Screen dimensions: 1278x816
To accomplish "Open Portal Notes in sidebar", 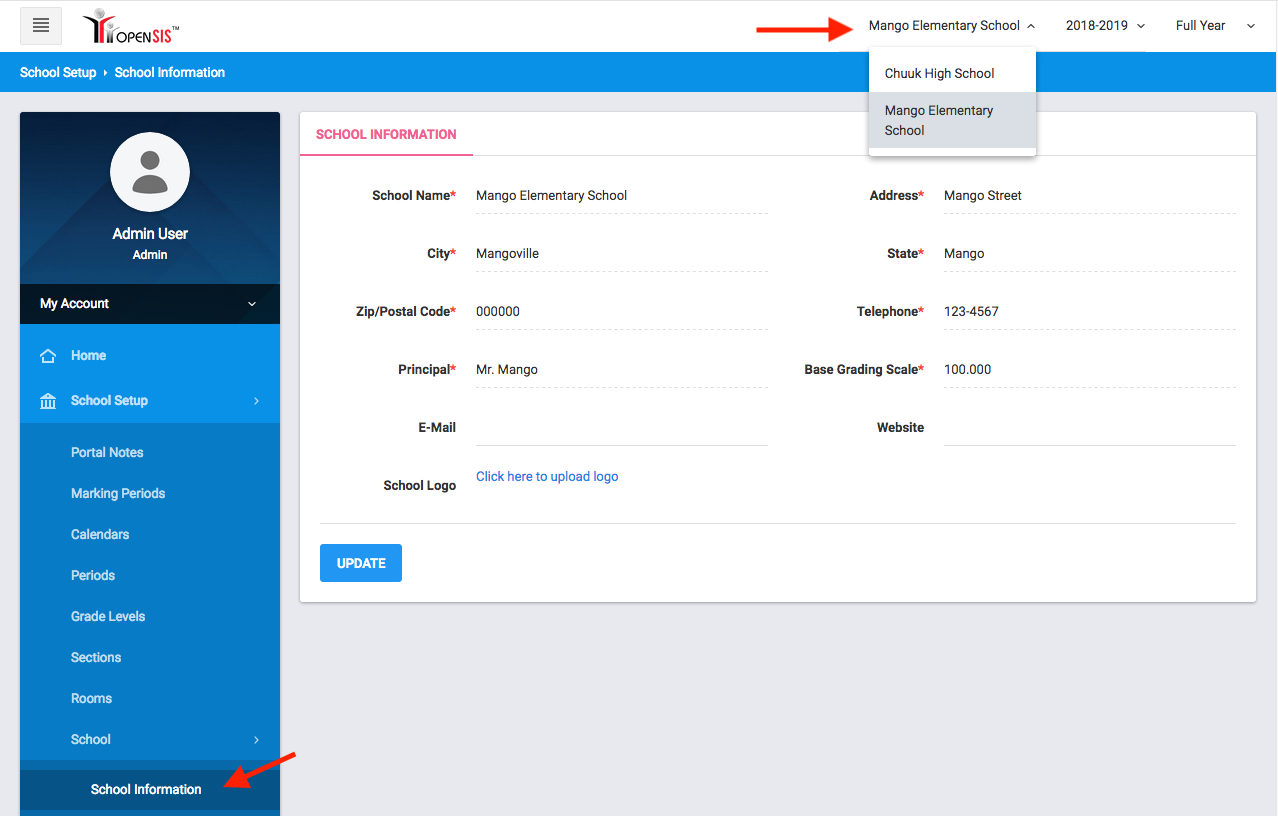I will click(x=107, y=453).
